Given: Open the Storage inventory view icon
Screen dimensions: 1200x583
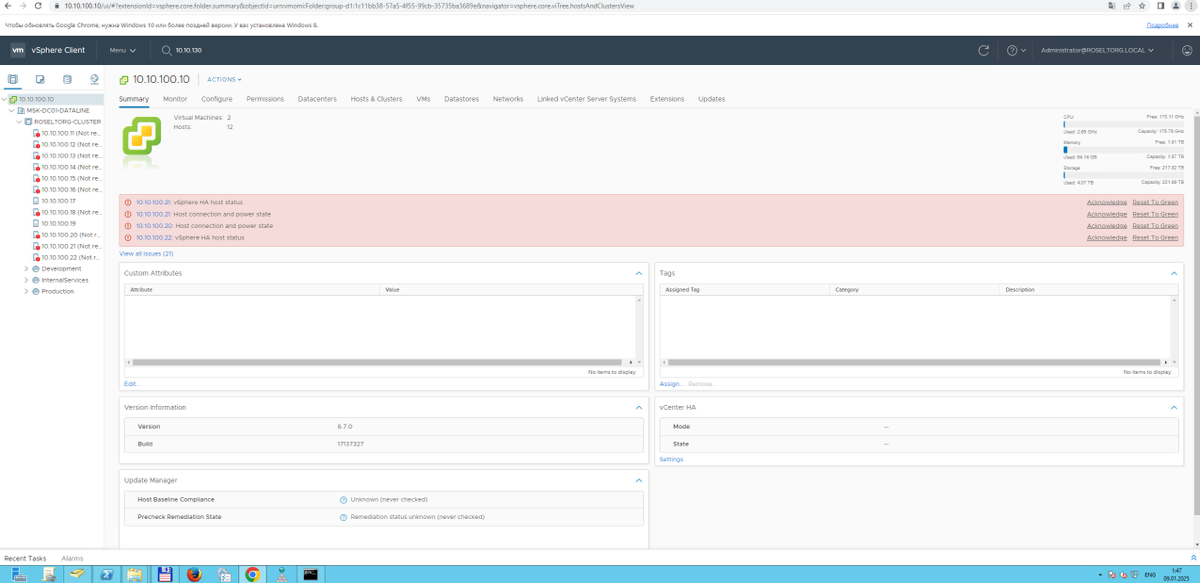Looking at the screenshot, I should pos(67,79).
